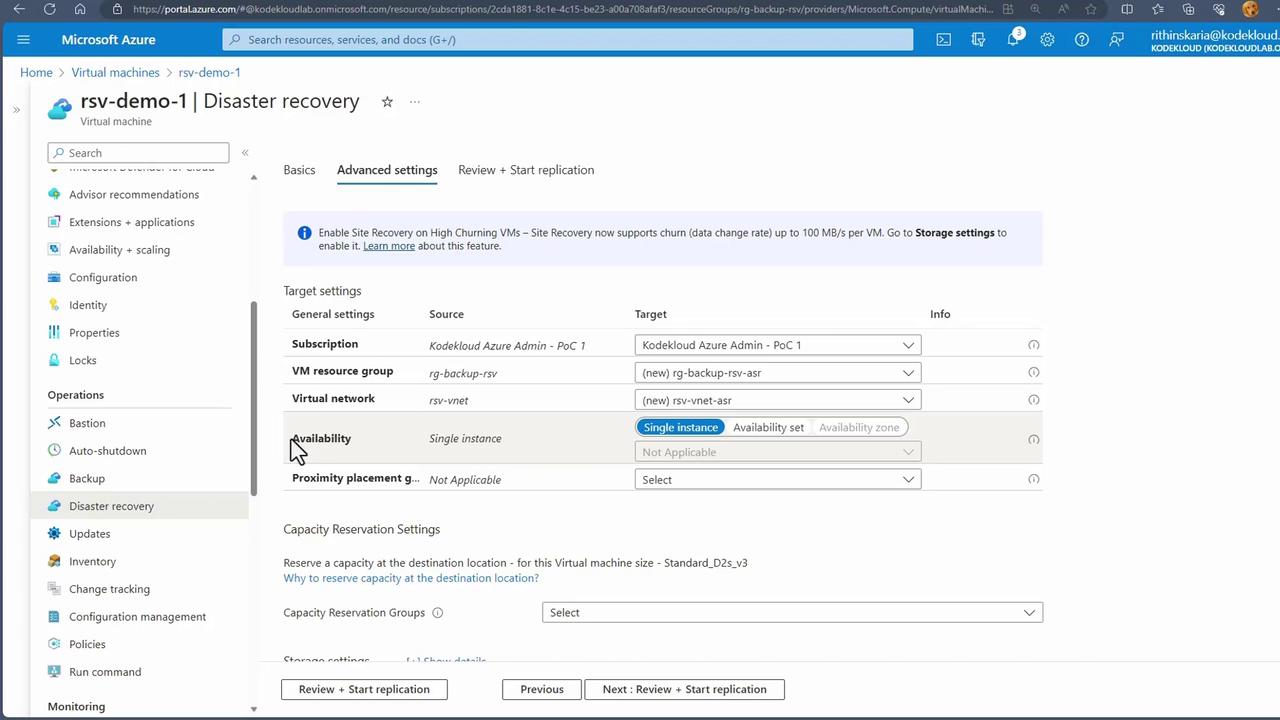This screenshot has width=1280, height=720.
Task: Open the Capacity Reservation Groups dropdown
Action: pyautogui.click(x=792, y=612)
